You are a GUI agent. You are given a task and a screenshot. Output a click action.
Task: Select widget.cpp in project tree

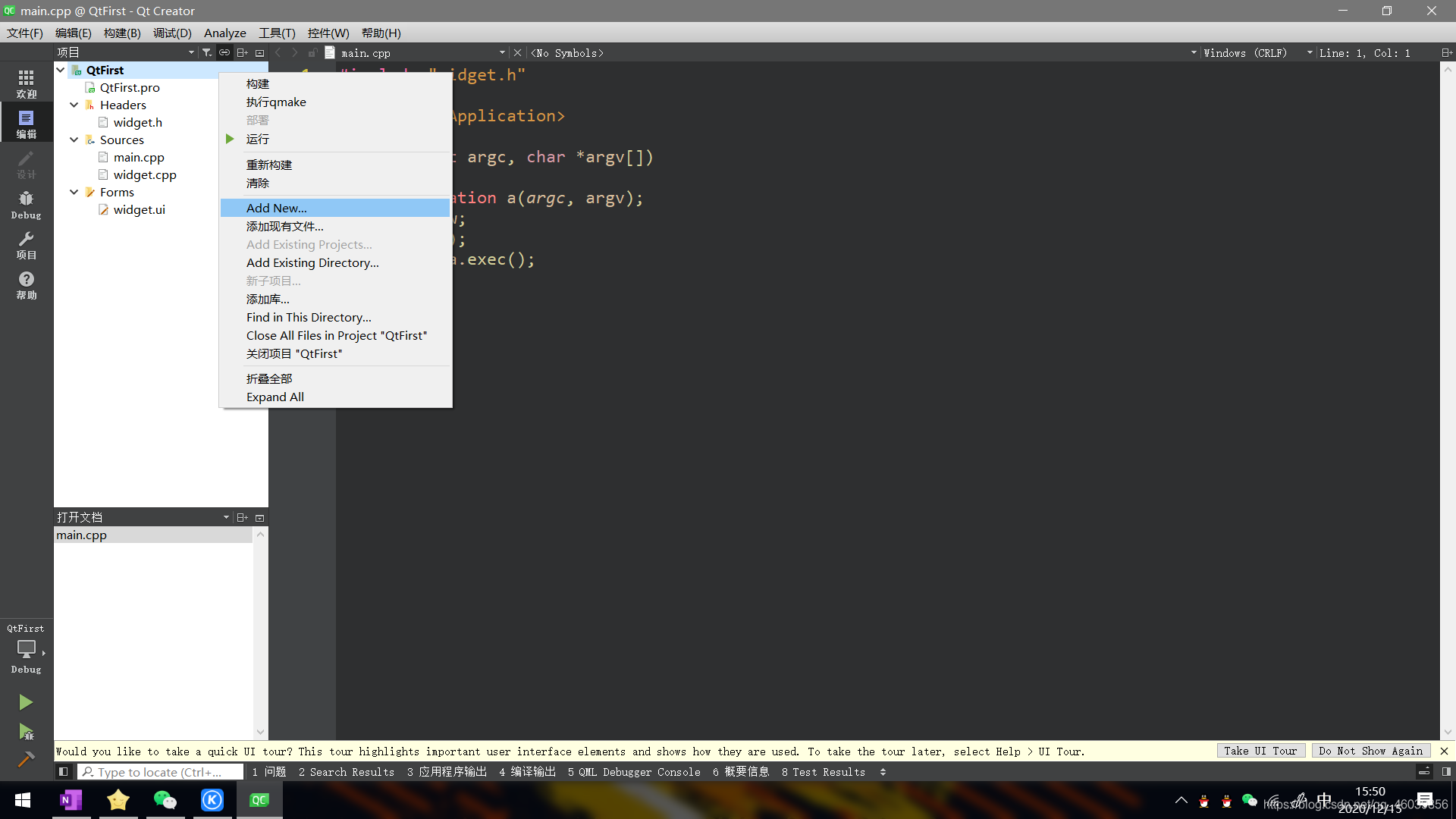click(x=144, y=174)
